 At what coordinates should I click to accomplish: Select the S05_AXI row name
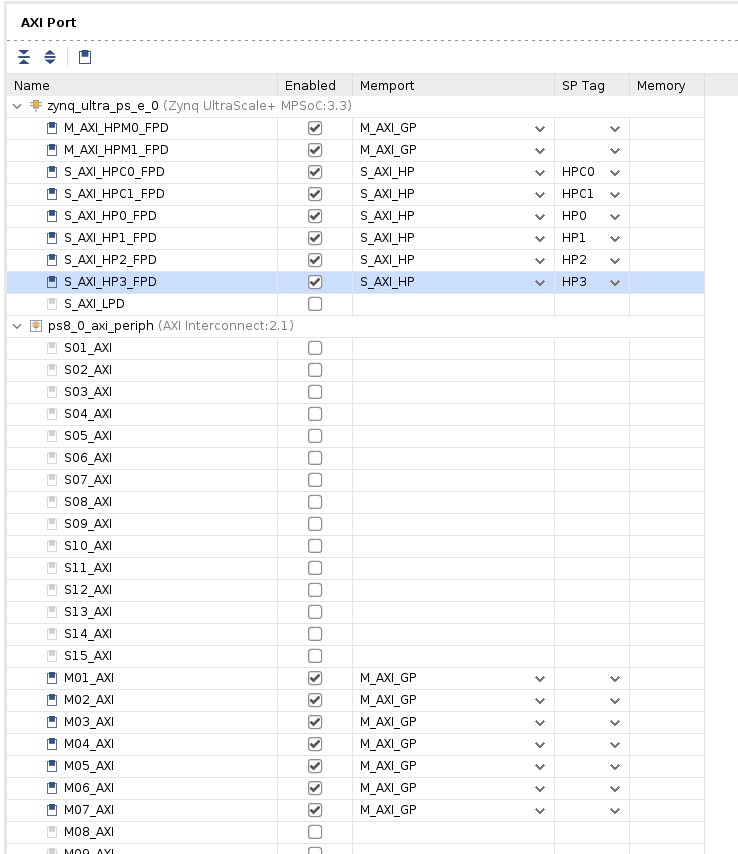coord(88,436)
